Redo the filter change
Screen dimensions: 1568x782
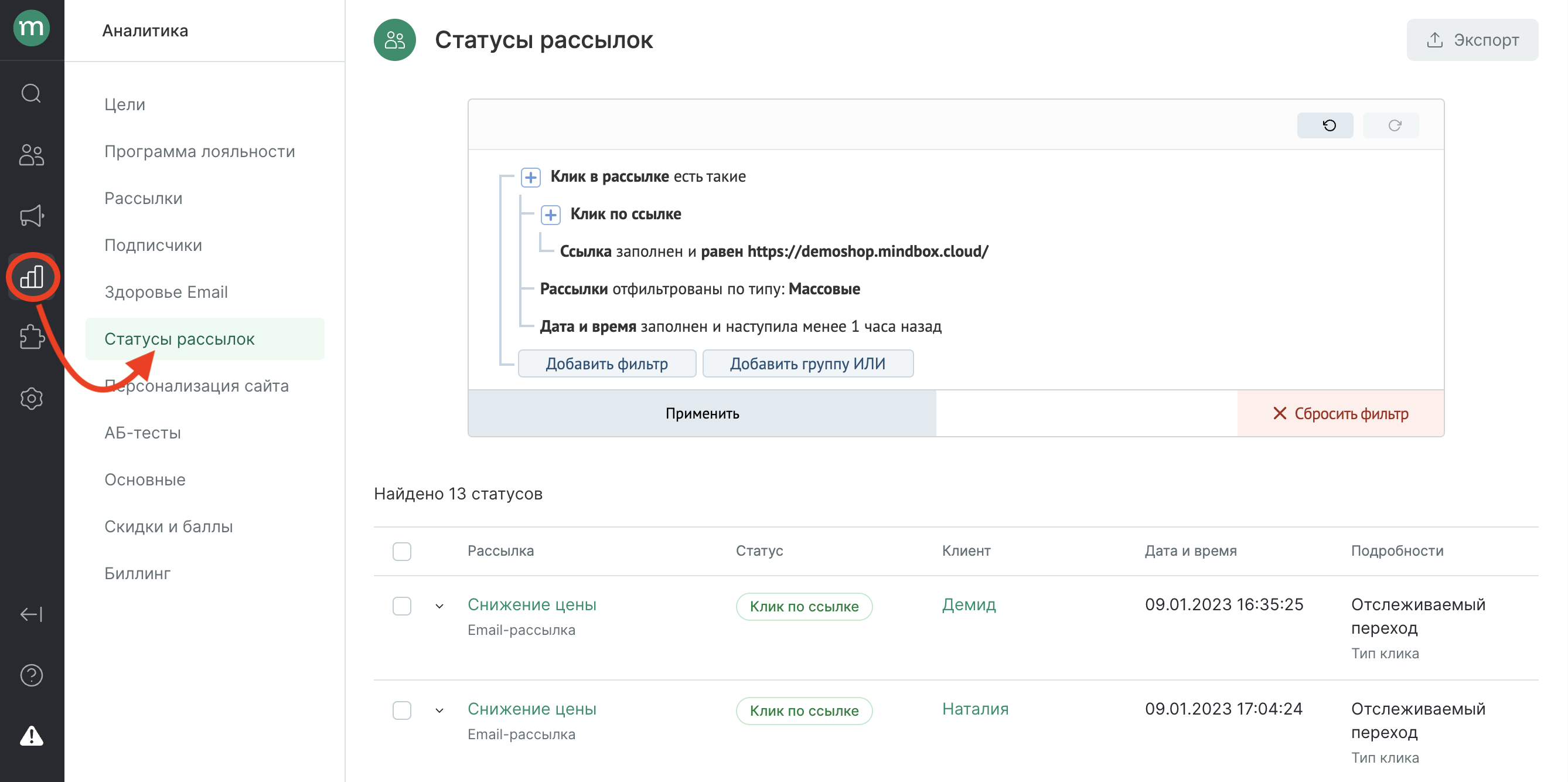[1390, 125]
